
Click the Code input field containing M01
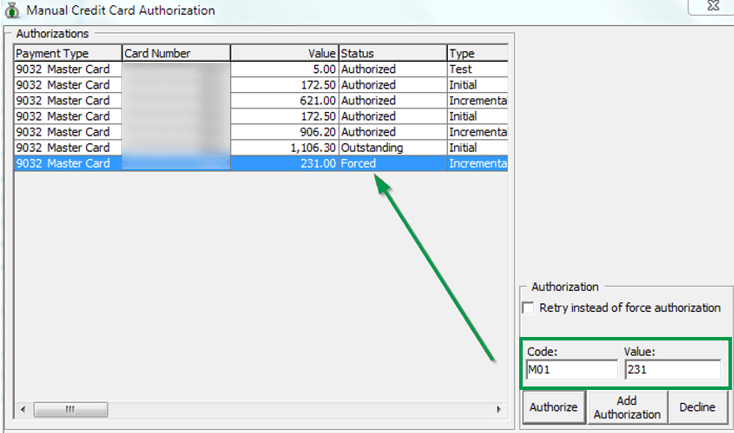tap(572, 370)
